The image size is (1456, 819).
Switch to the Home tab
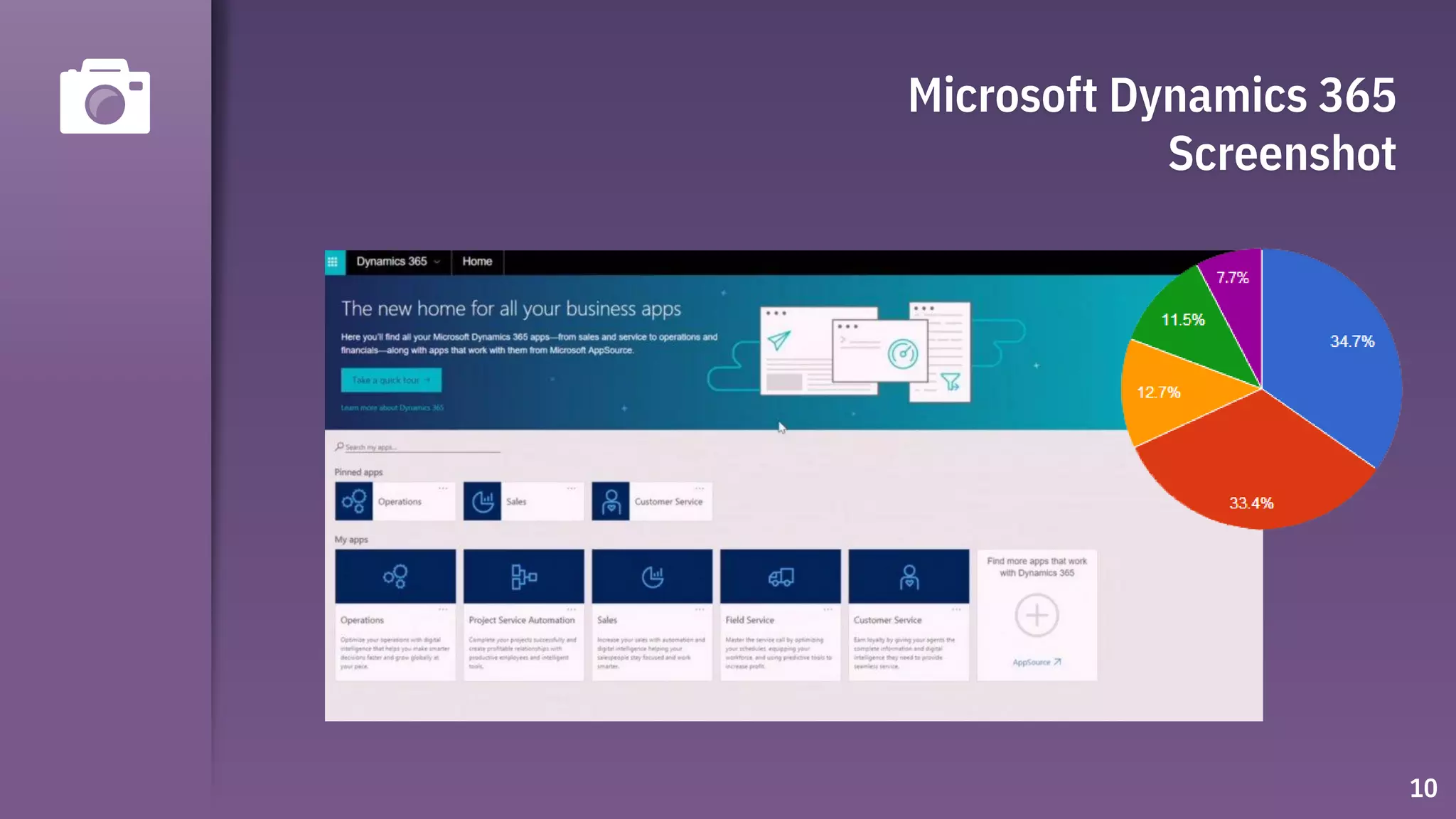477,262
